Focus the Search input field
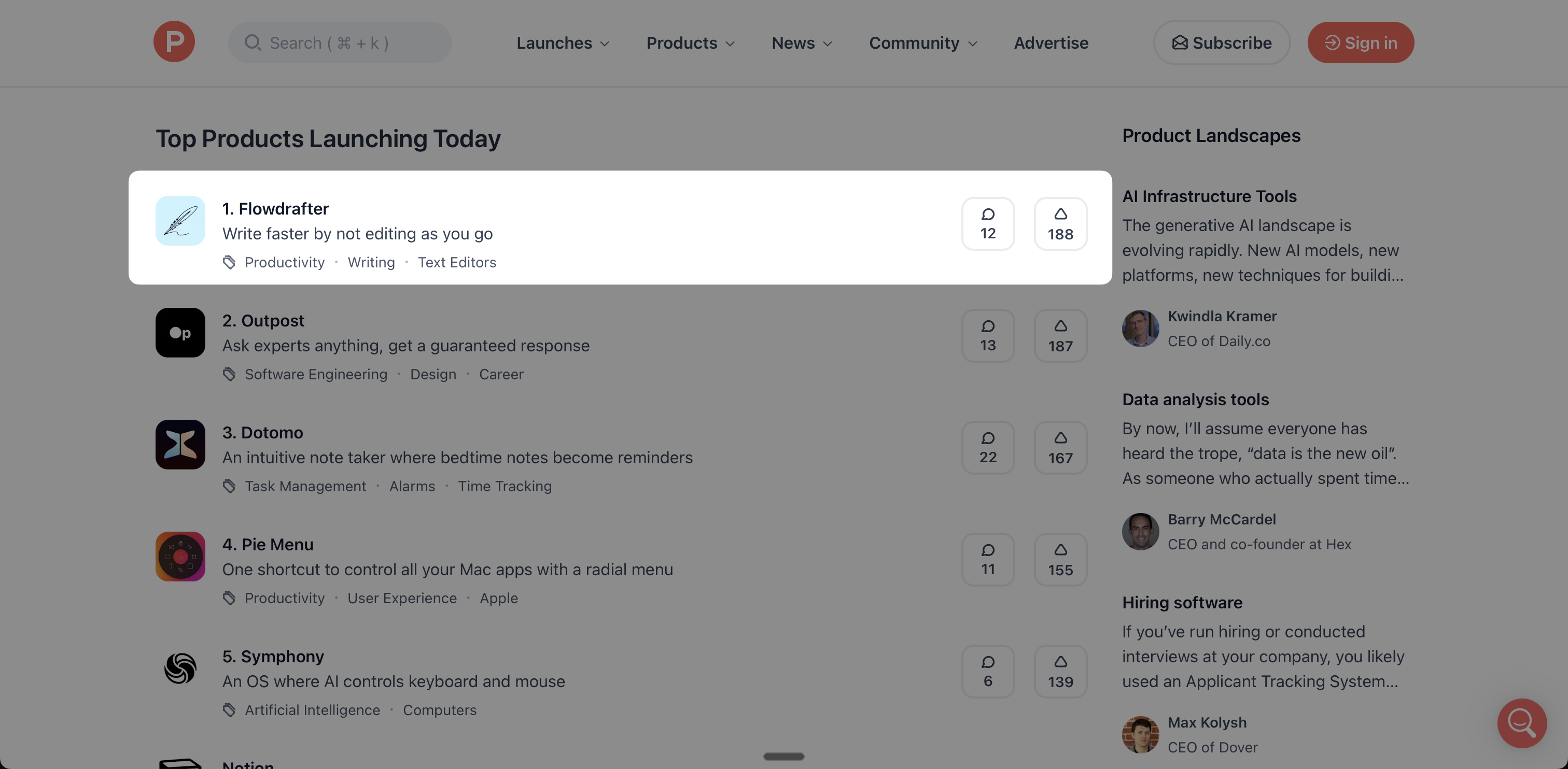This screenshot has height=769, width=1568. point(341,43)
